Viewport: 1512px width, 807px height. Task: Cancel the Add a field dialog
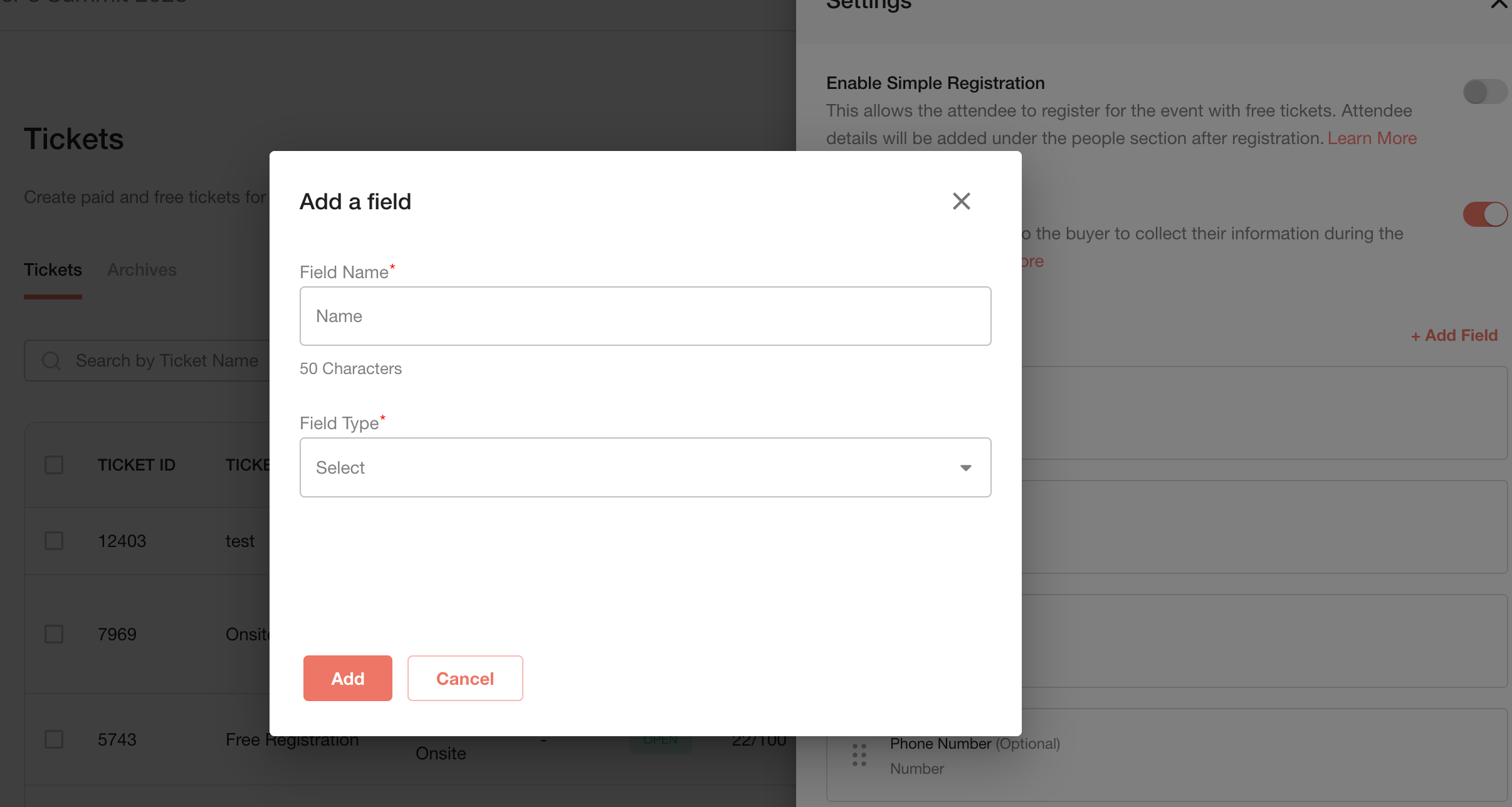pyautogui.click(x=465, y=678)
